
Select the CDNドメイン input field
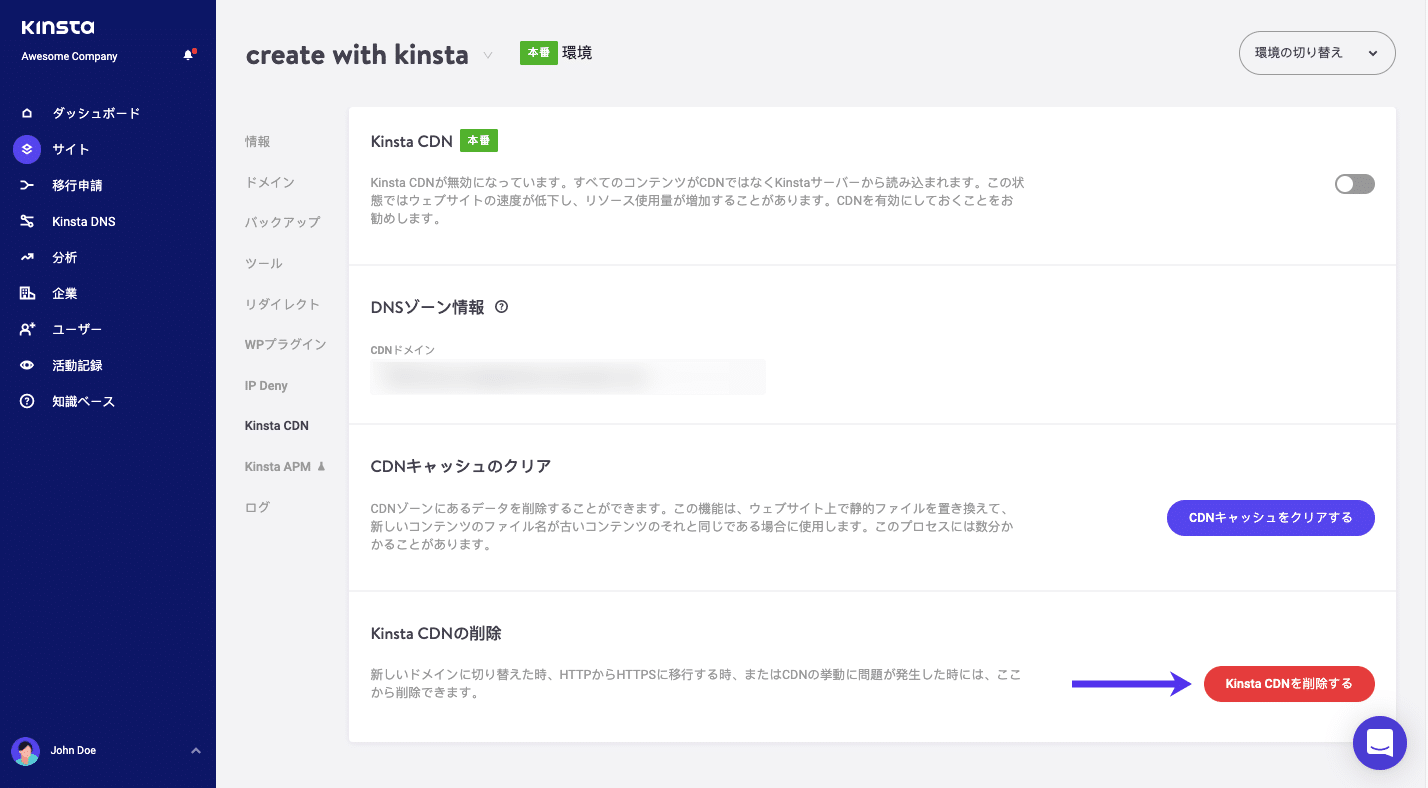[568, 376]
